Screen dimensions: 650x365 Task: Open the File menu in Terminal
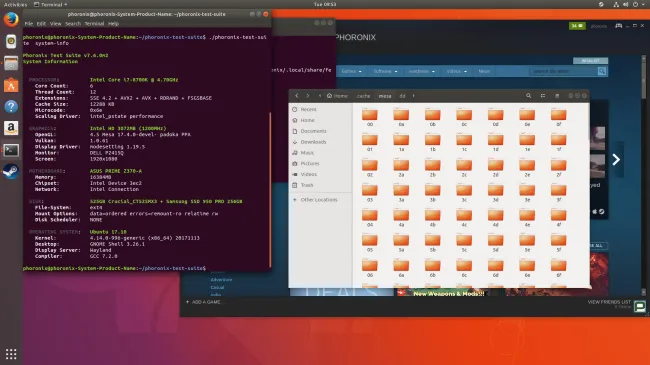click(29, 24)
